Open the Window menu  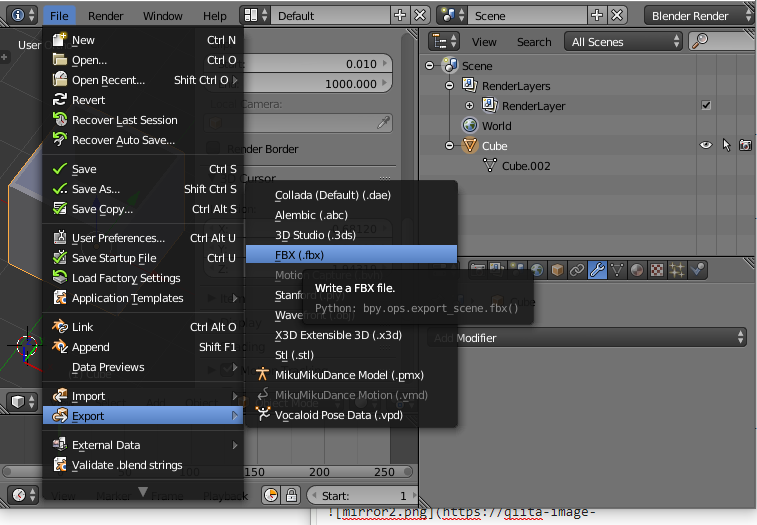click(163, 16)
